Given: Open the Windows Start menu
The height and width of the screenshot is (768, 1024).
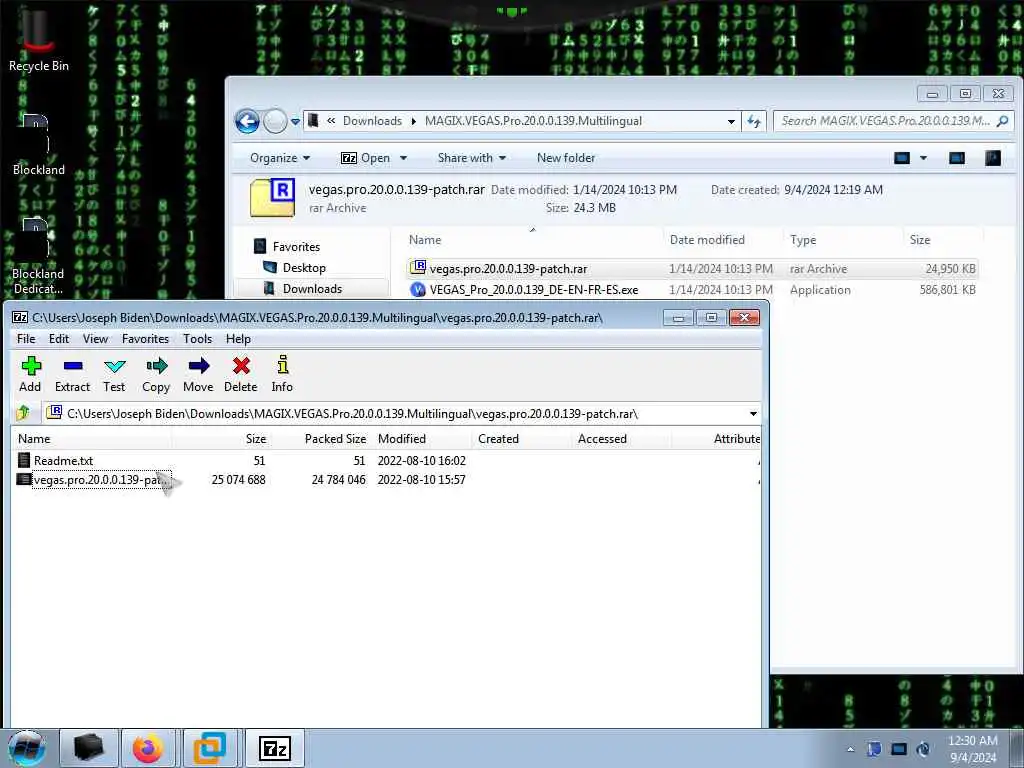Looking at the screenshot, I should click(27, 748).
